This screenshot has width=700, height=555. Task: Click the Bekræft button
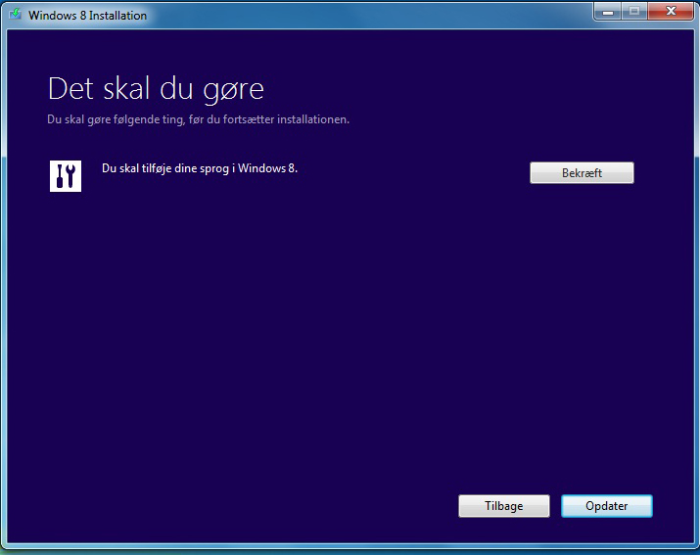coord(582,173)
